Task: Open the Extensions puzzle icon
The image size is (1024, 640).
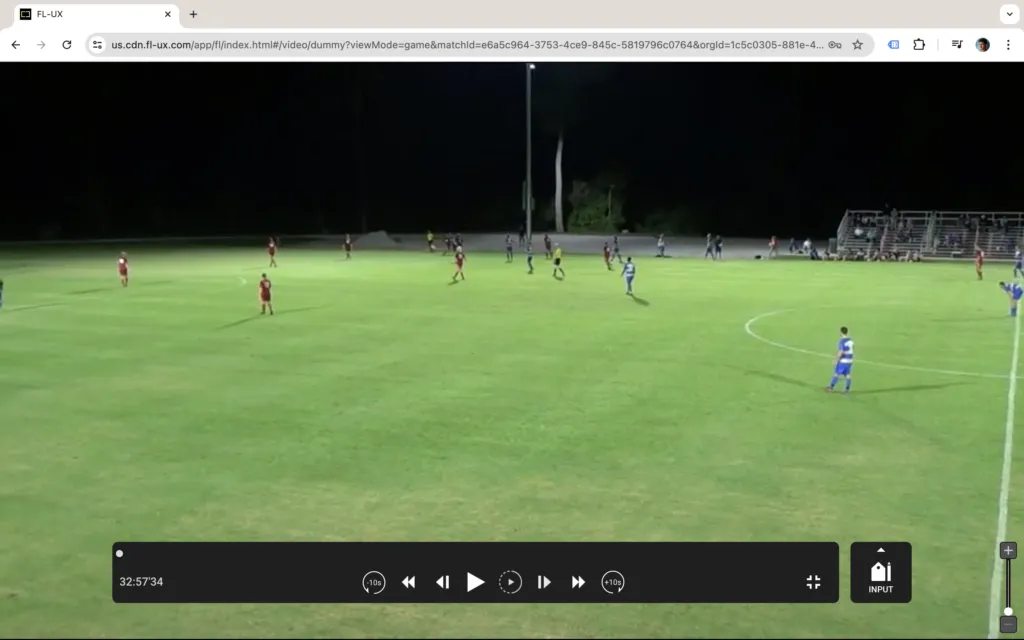Action: (919, 44)
